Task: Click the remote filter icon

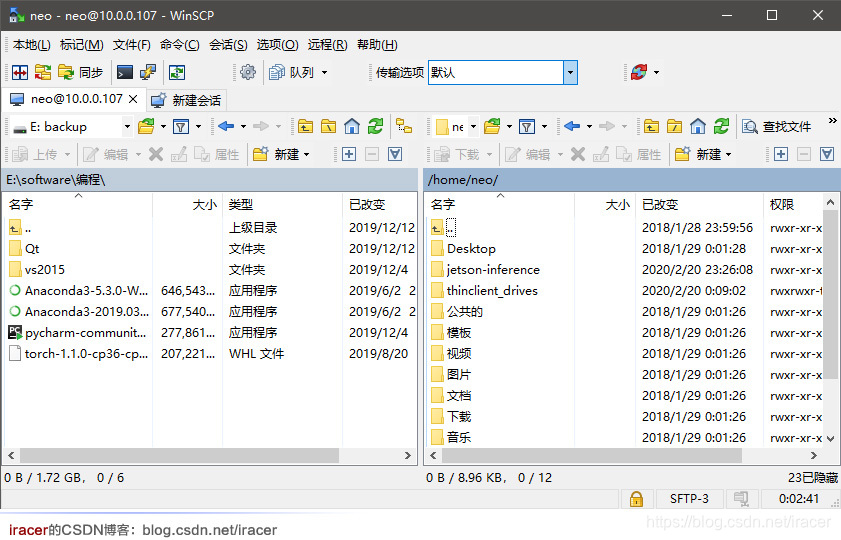Action: tap(527, 127)
